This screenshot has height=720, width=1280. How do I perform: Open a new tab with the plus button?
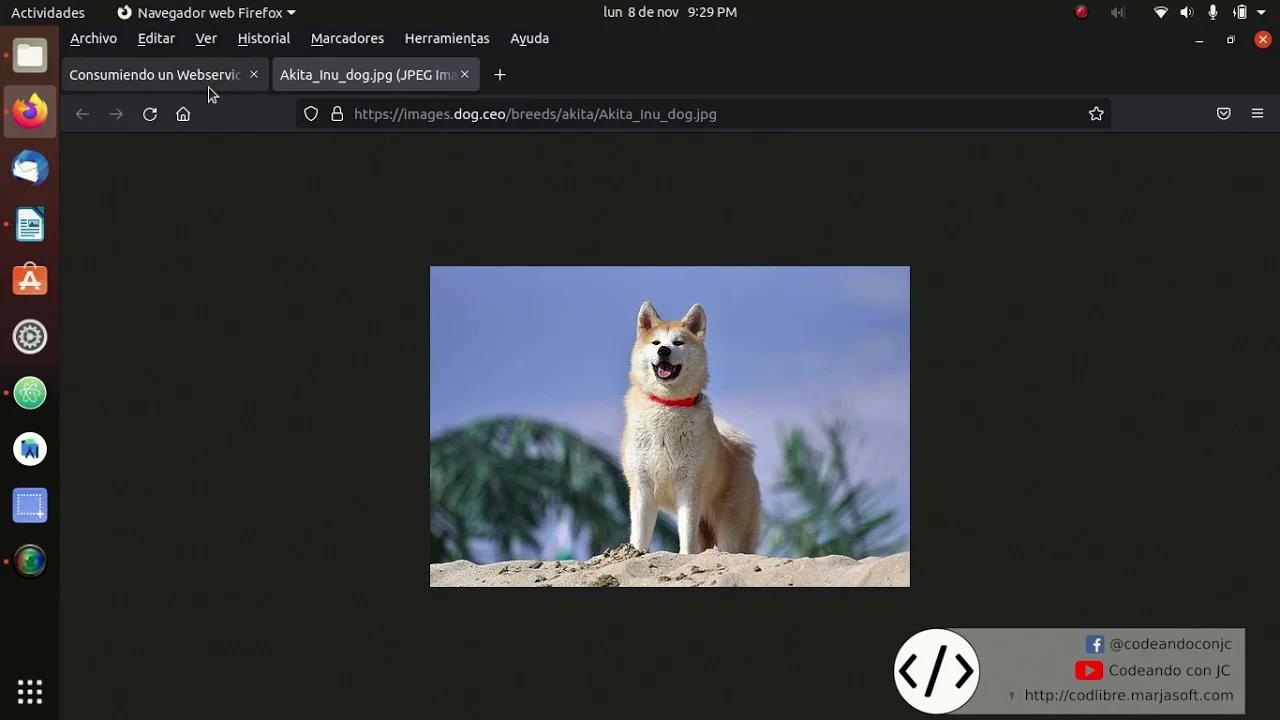pyautogui.click(x=499, y=74)
